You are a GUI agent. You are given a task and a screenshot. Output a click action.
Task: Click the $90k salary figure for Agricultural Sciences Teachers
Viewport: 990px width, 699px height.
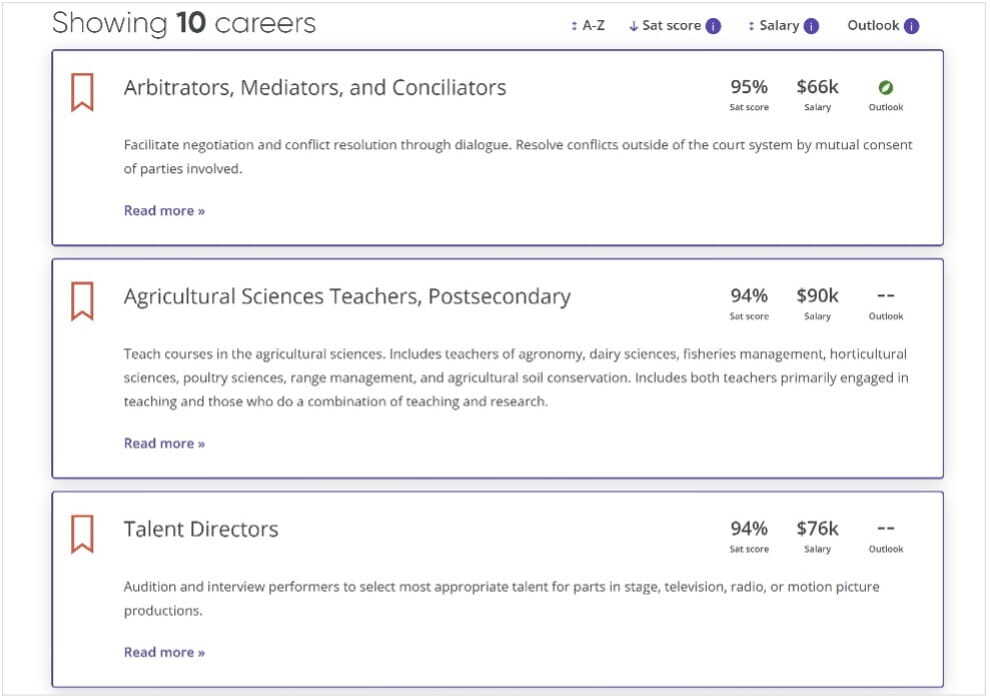[x=817, y=296]
